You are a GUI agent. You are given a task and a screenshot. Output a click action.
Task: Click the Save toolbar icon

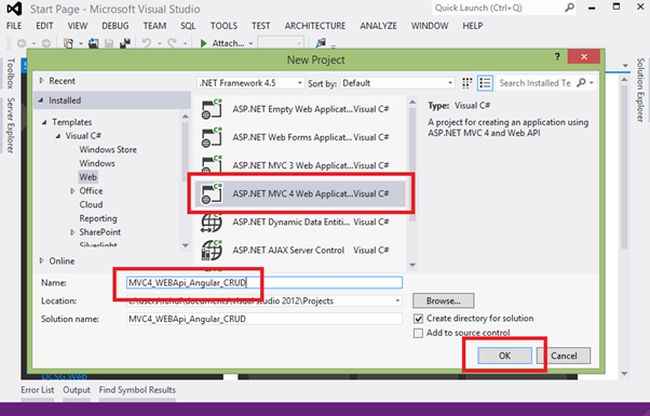click(x=109, y=43)
